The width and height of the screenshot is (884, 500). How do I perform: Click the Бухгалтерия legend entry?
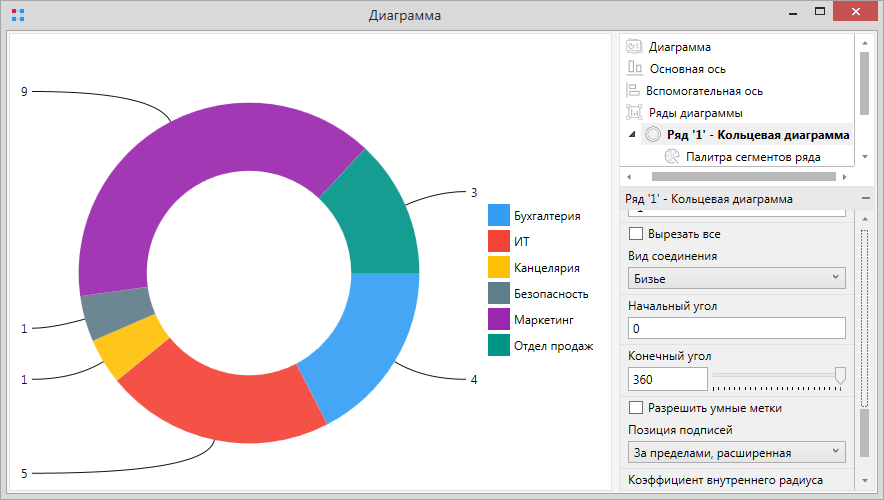[x=546, y=216]
